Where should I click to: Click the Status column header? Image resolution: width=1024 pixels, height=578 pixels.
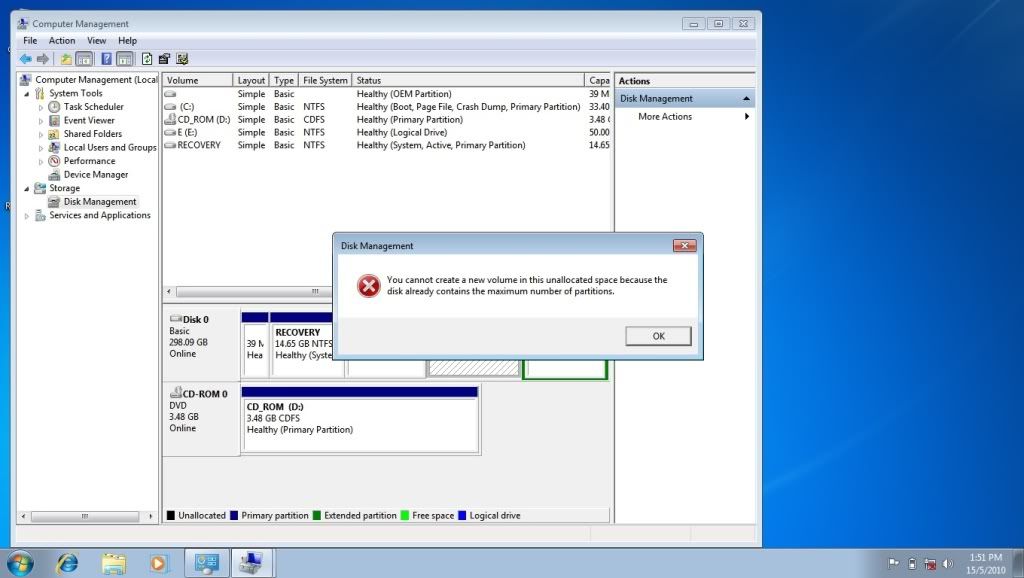pos(468,80)
